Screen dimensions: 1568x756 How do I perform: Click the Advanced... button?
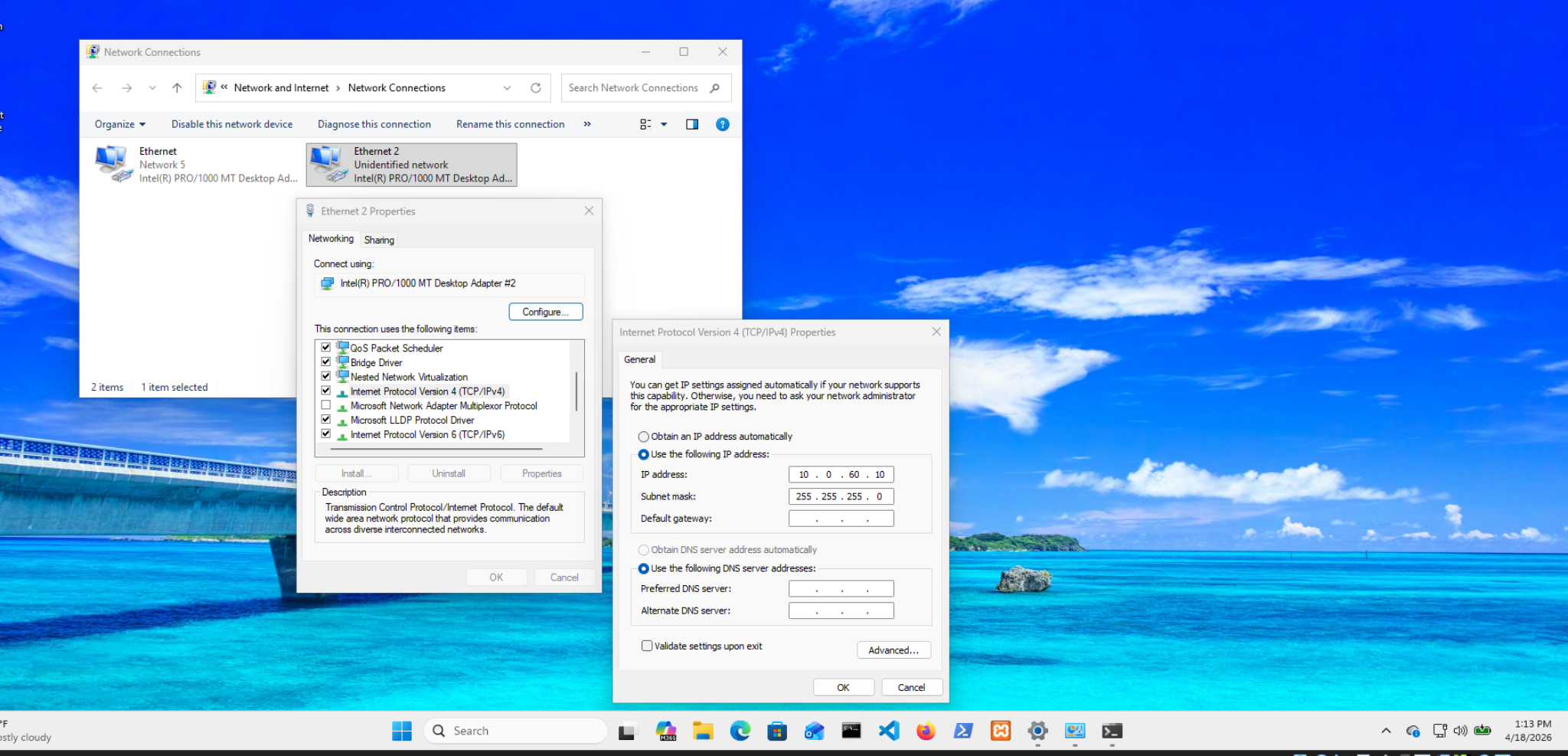coord(893,650)
